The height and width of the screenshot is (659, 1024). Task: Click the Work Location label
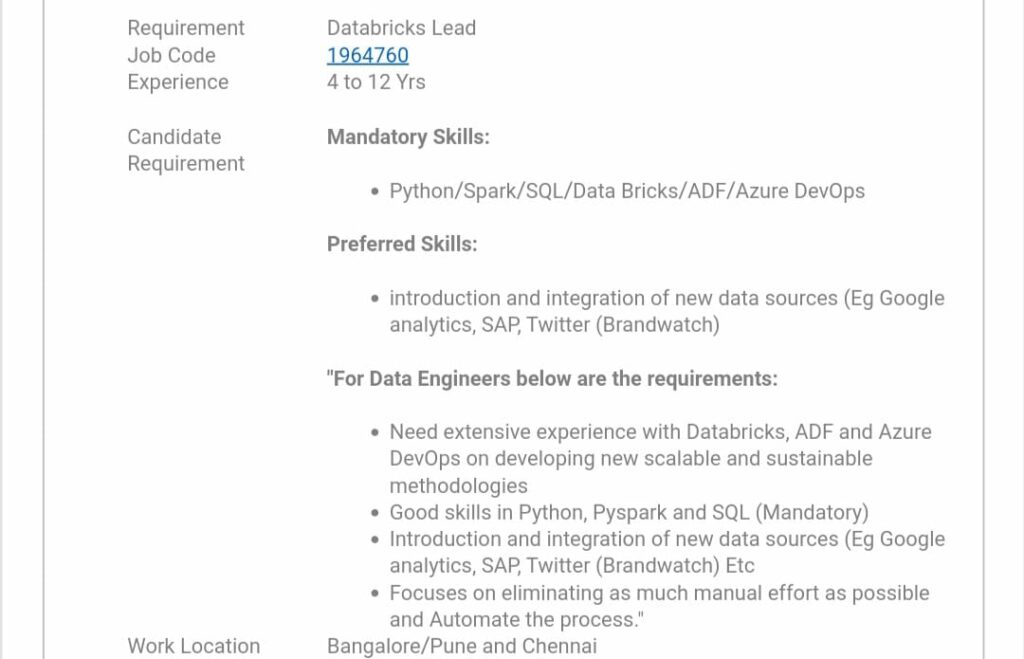[194, 647]
